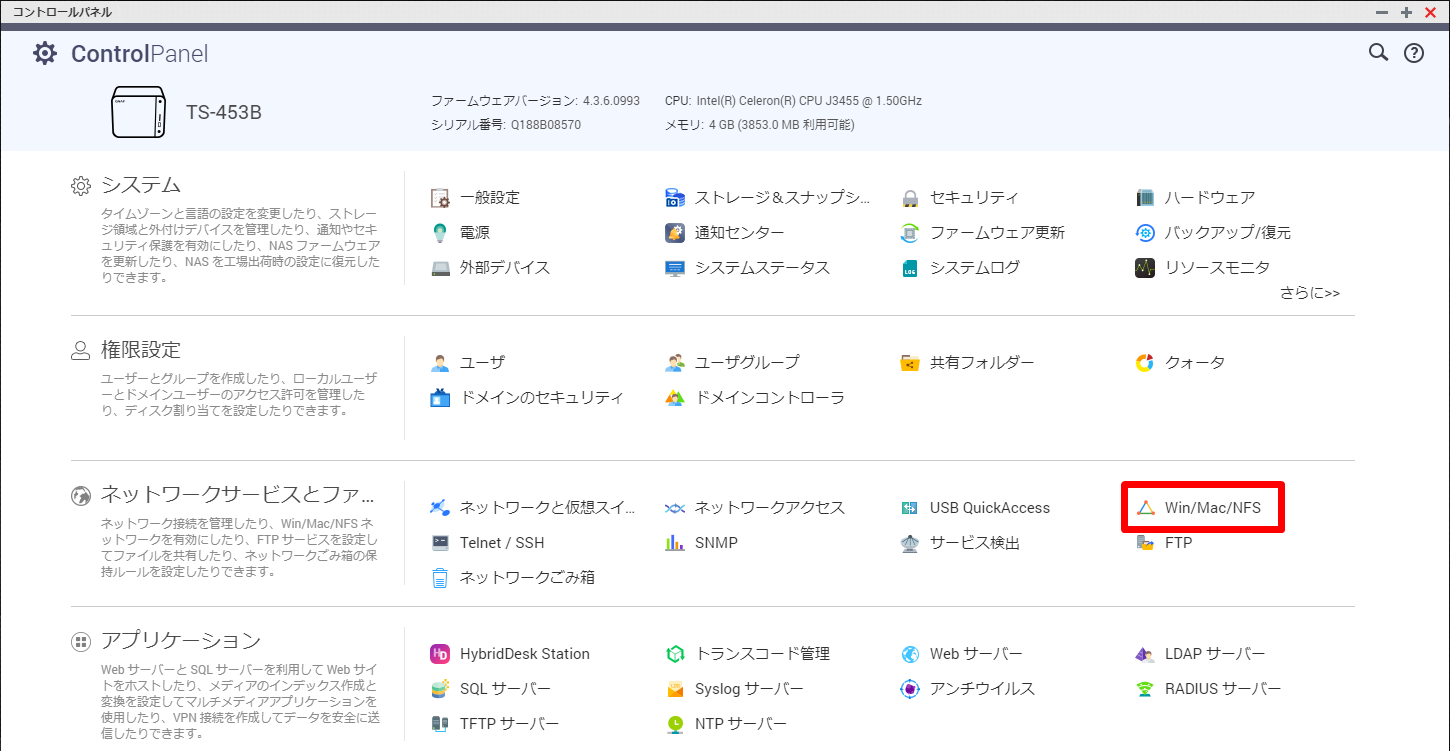Viewport: 1450px width, 751px height.
Task: Click the 電源 bulb icon
Action: (x=440, y=233)
